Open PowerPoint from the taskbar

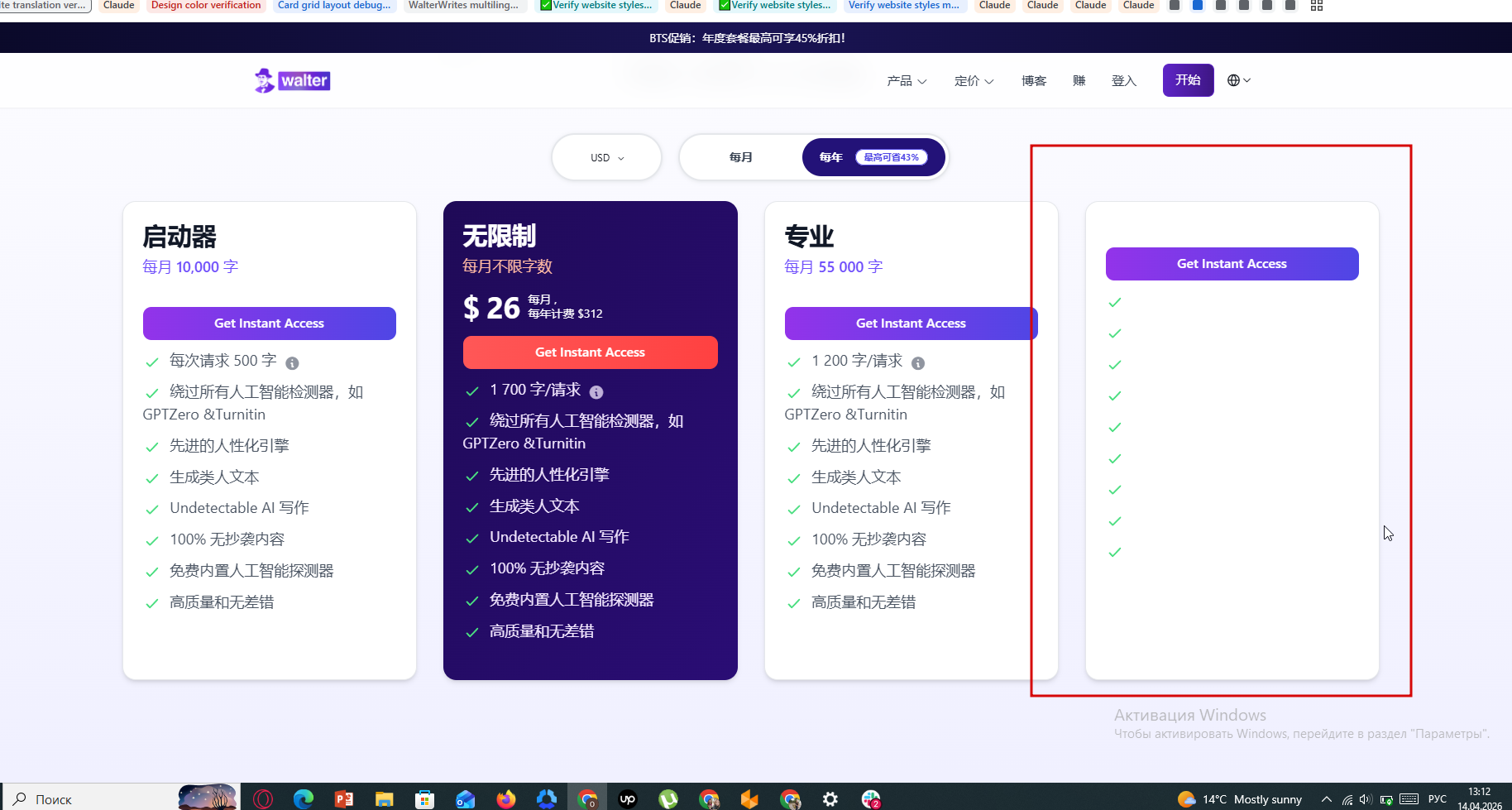pos(344,798)
